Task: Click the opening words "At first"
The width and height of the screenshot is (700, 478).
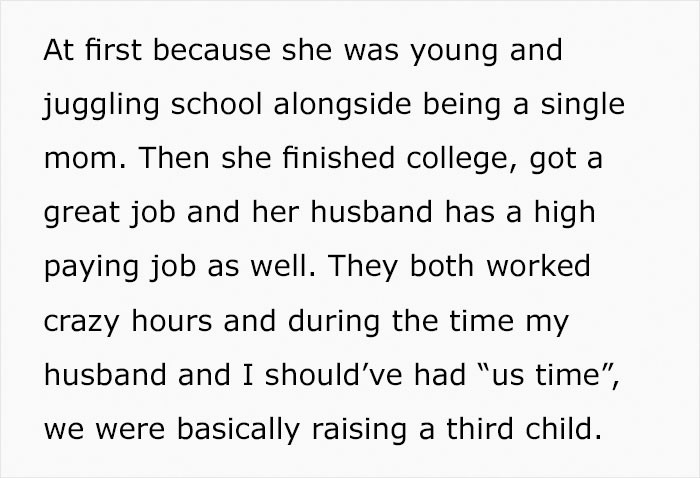Action: point(92,49)
